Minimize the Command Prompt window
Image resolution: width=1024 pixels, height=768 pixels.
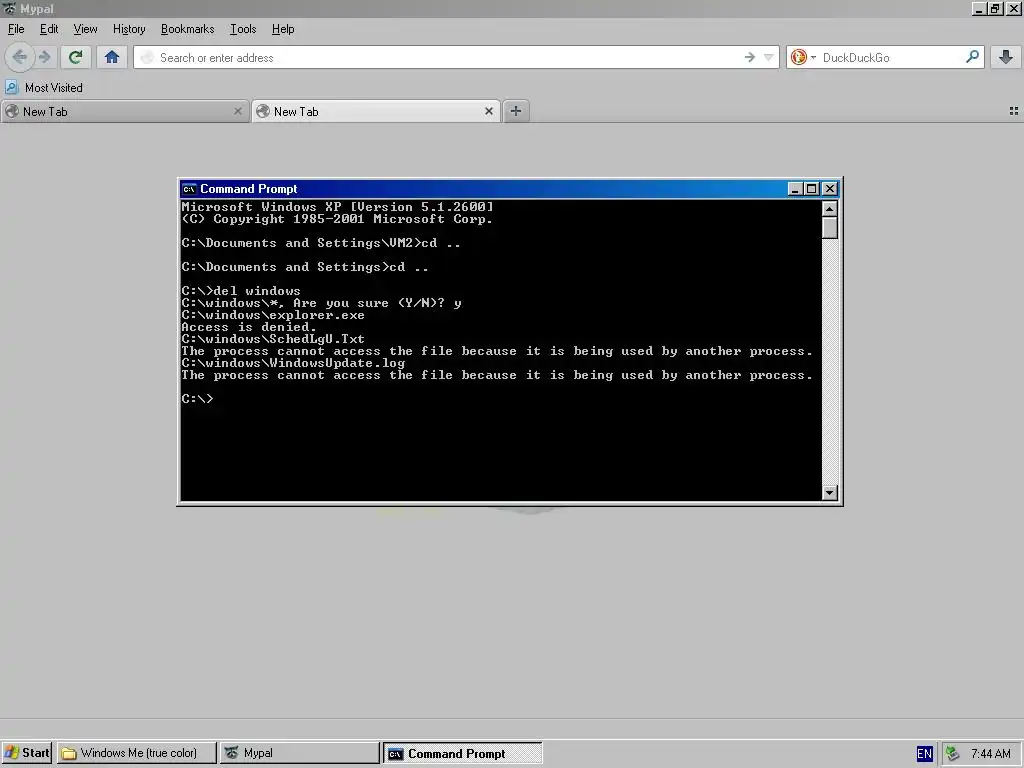point(795,189)
